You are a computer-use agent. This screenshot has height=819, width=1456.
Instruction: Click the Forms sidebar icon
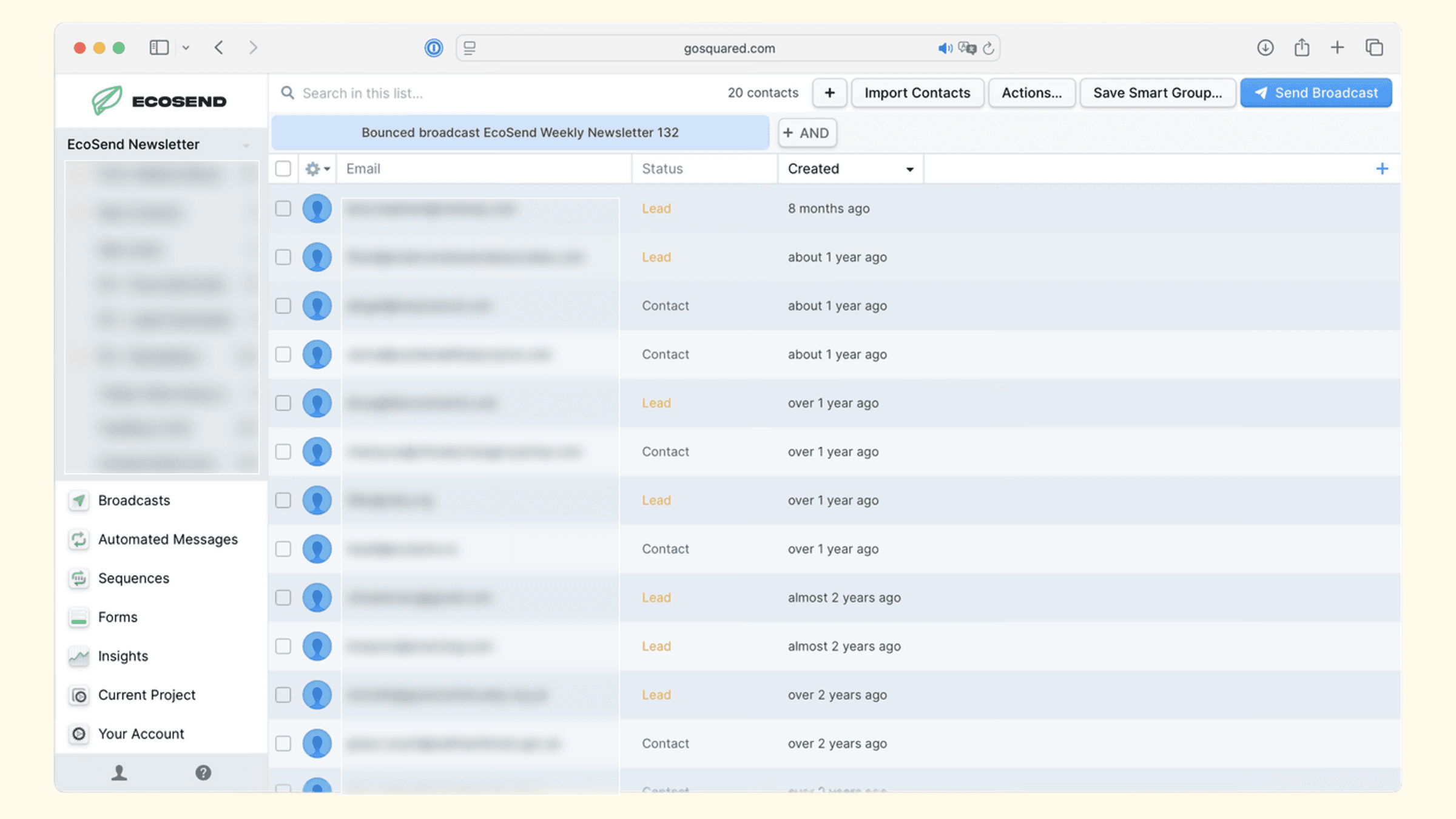79,617
